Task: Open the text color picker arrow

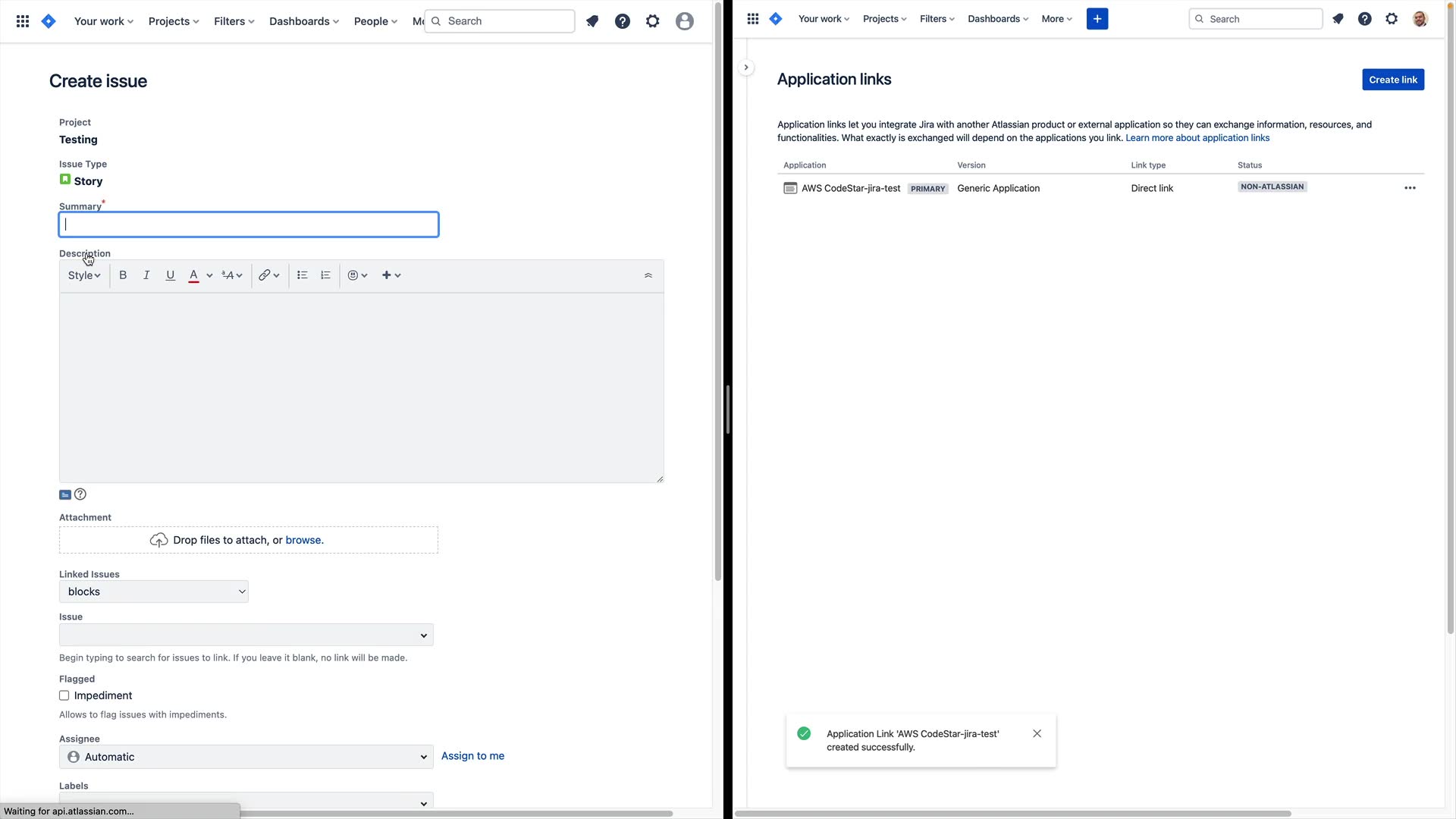Action: [209, 275]
